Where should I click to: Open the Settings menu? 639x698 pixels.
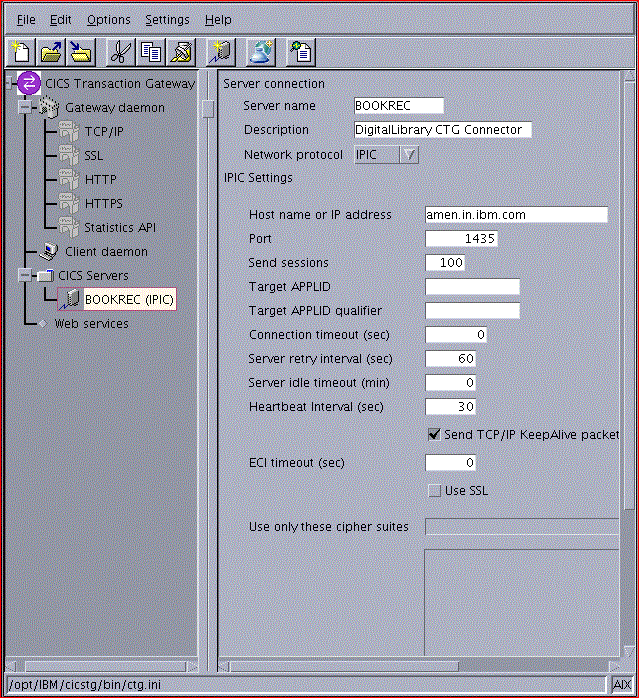tap(167, 19)
